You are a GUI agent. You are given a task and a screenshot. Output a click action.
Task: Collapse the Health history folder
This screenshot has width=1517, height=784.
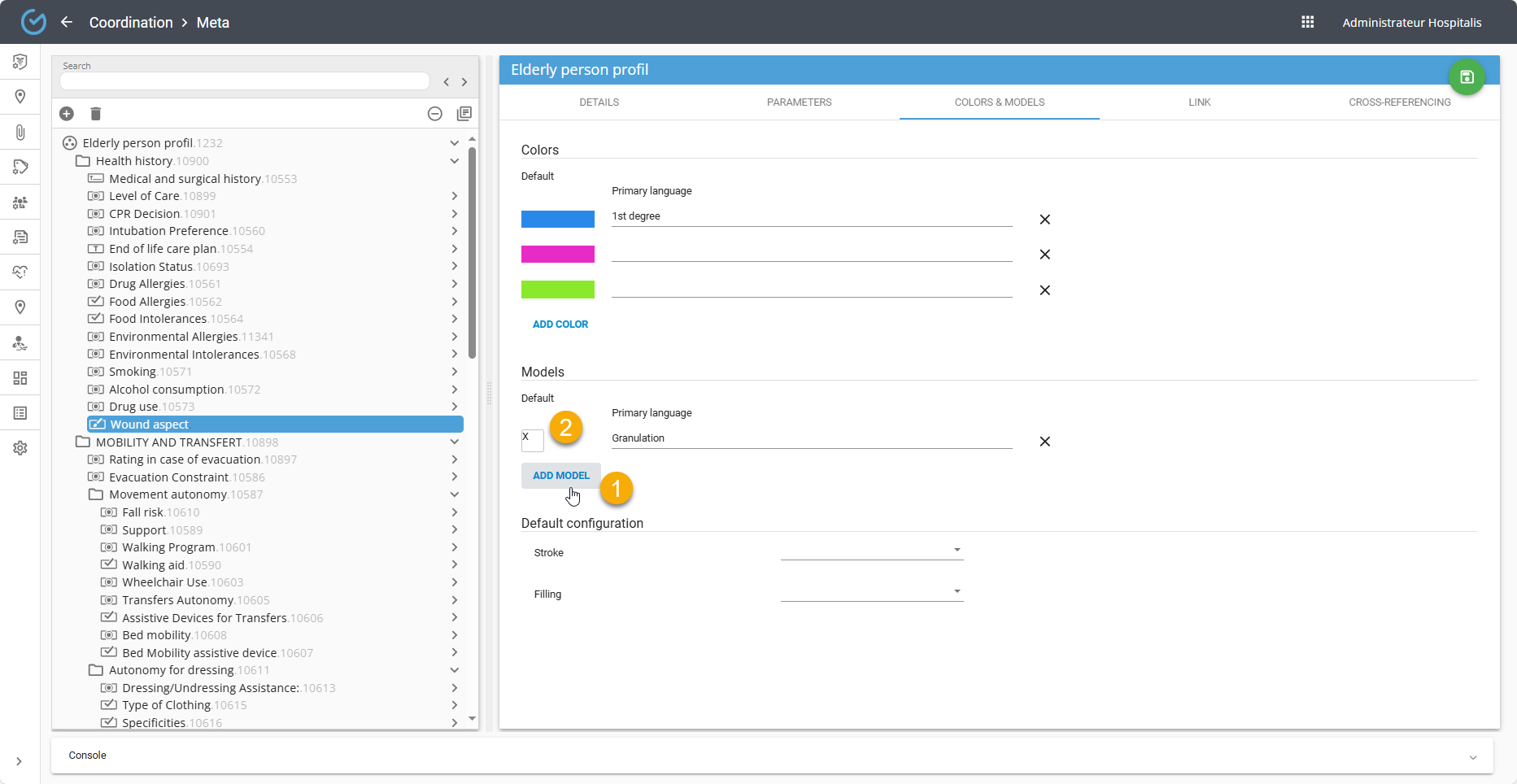[455, 161]
